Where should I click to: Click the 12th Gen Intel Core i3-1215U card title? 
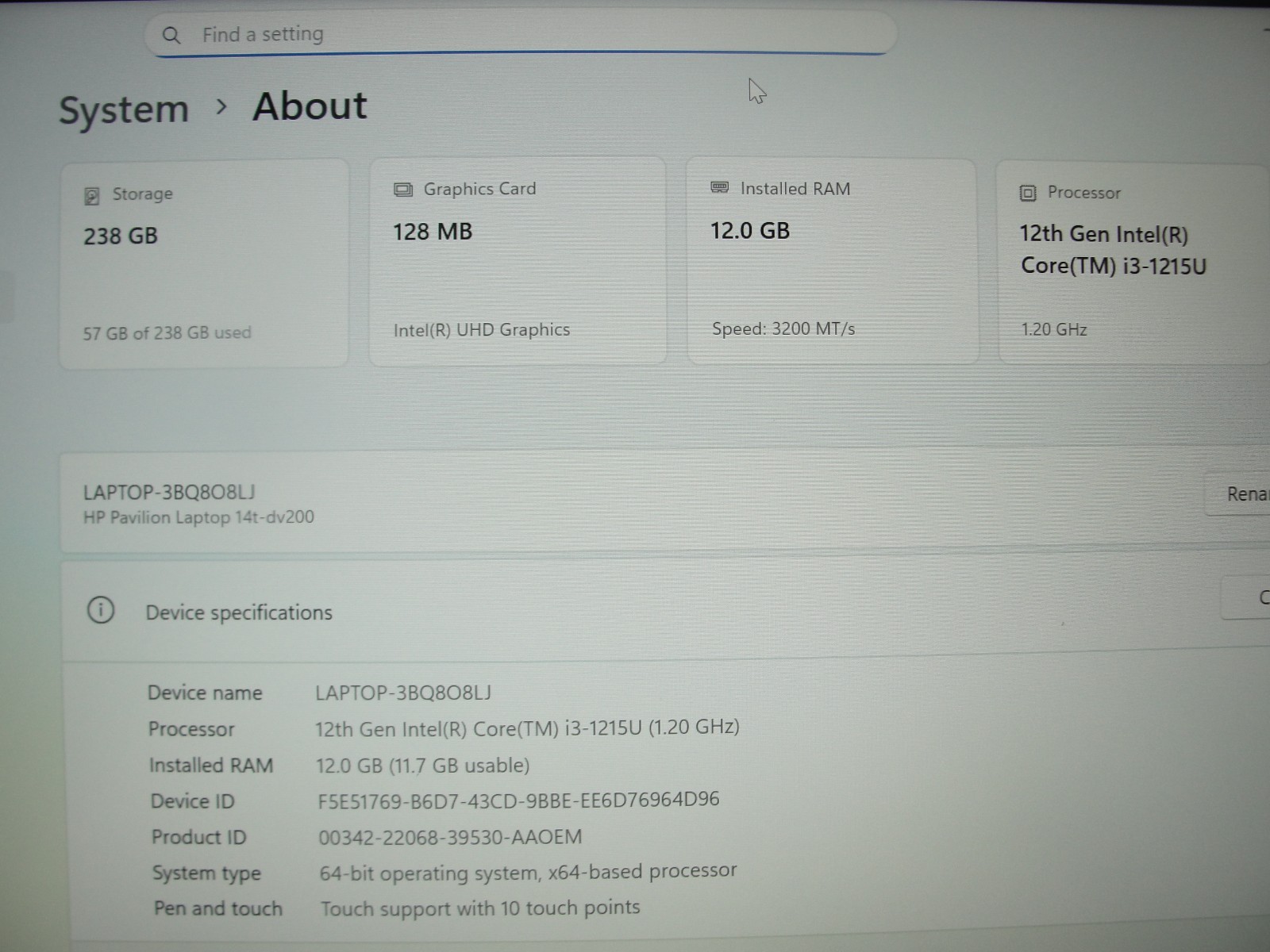[x=1113, y=250]
